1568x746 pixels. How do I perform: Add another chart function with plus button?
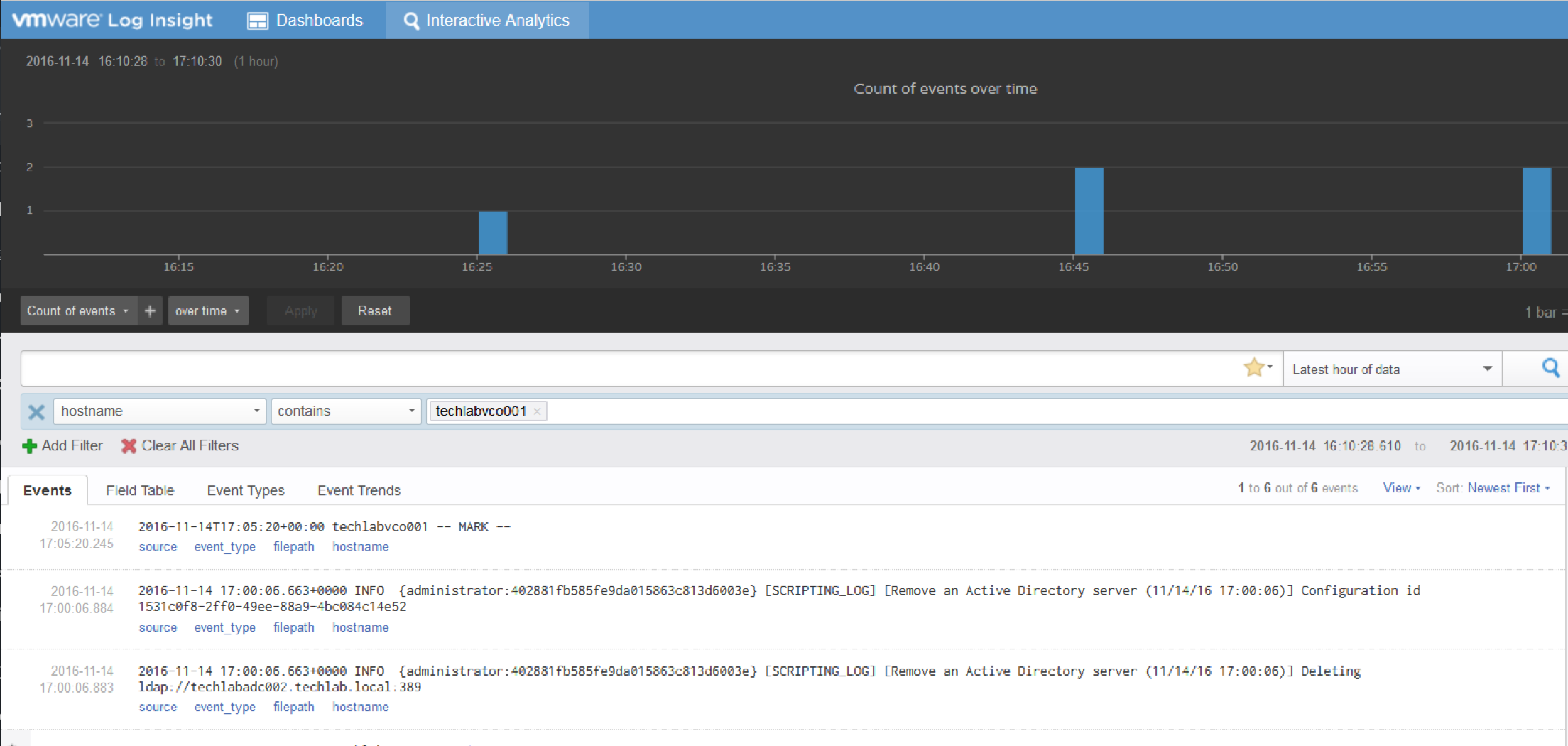[x=150, y=310]
